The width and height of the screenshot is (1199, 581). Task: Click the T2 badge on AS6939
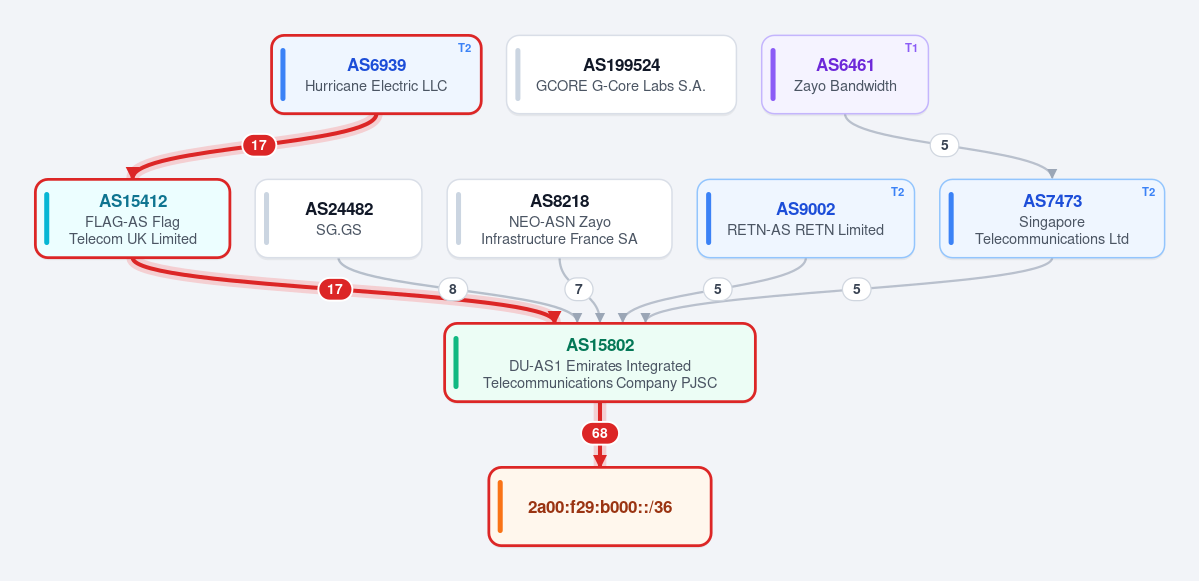(x=464, y=48)
